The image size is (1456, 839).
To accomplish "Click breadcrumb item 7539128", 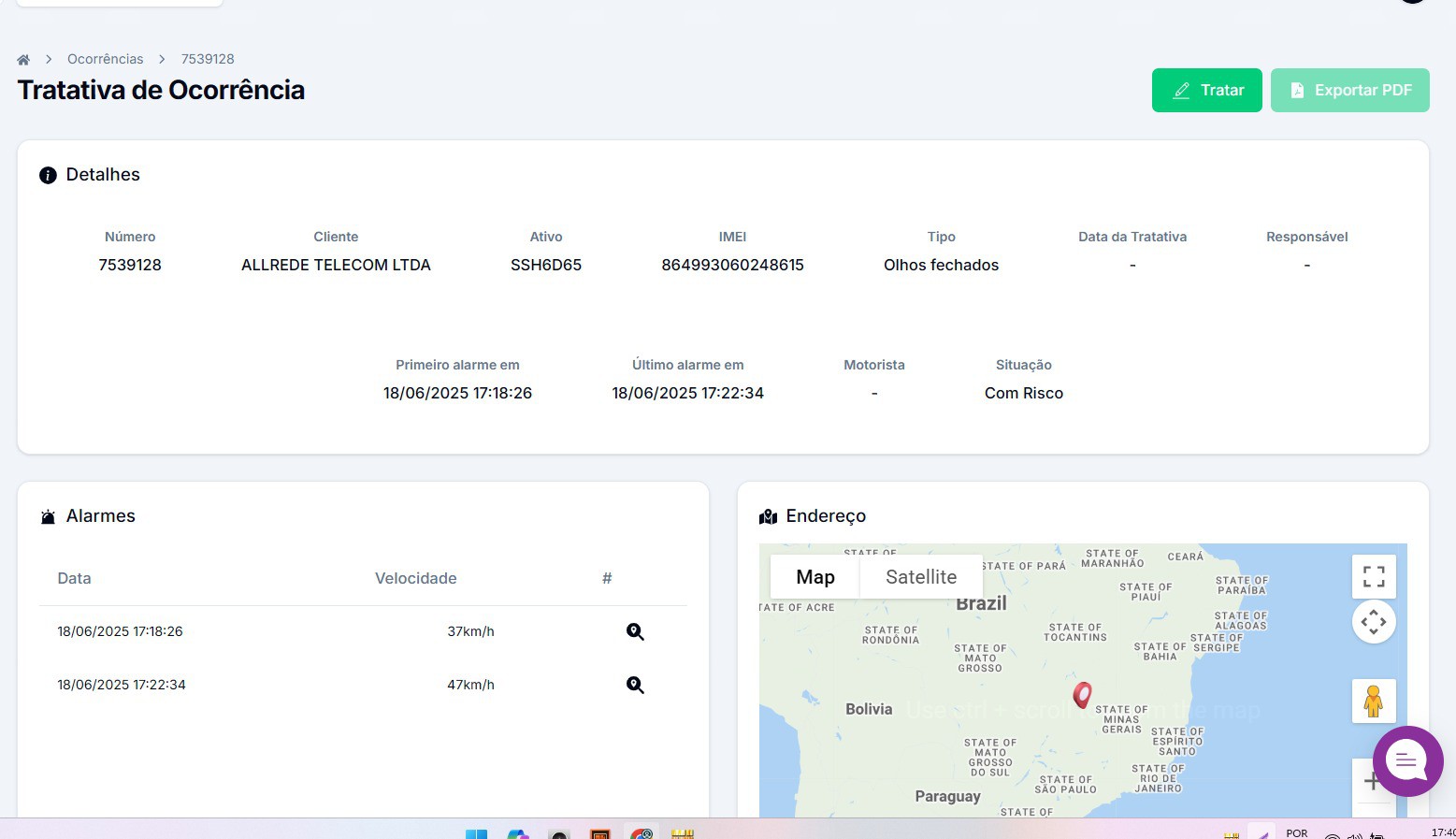I will tap(208, 59).
